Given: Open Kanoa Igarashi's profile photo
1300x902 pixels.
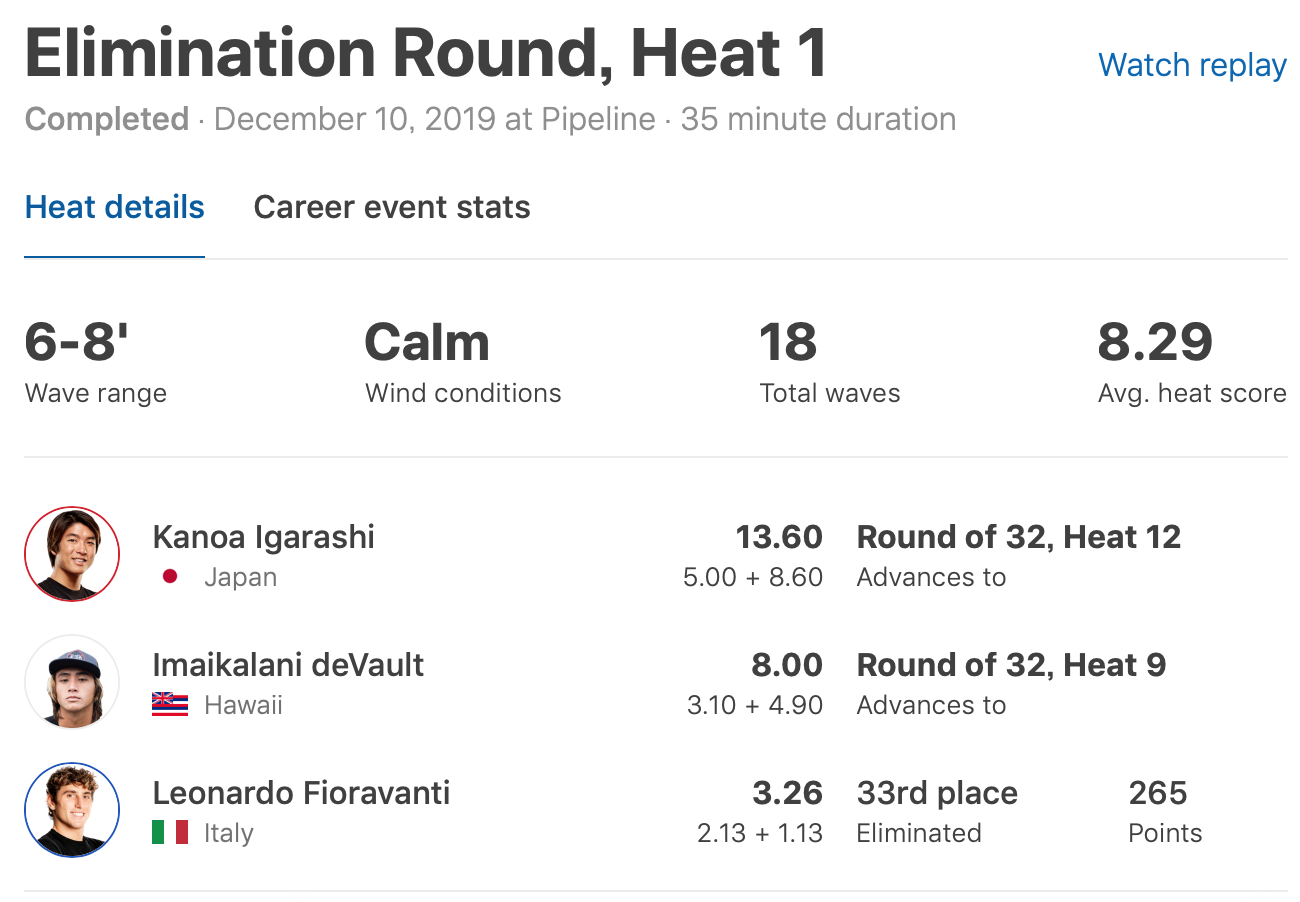Looking at the screenshot, I should [x=72, y=555].
